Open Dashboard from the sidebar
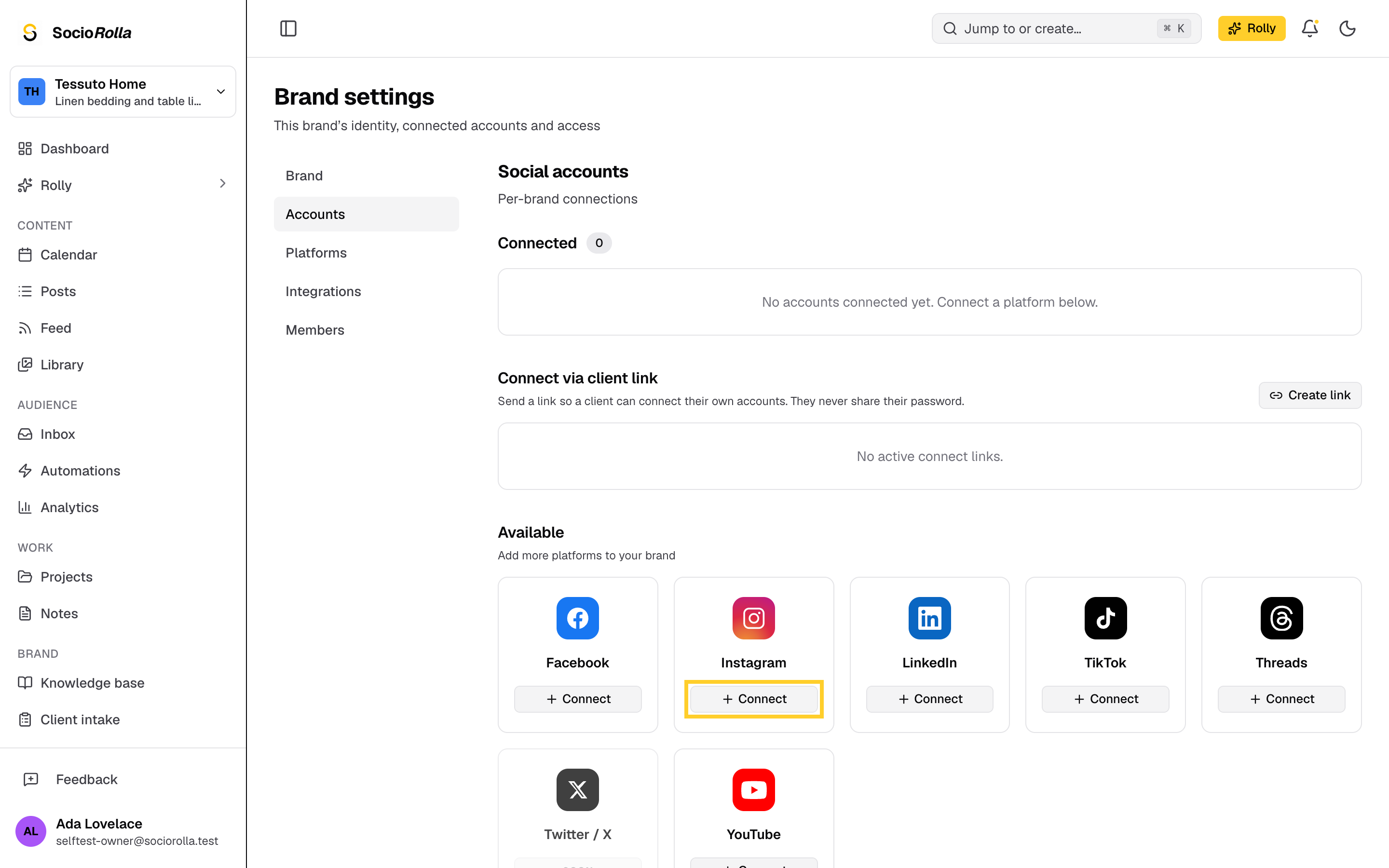The width and height of the screenshot is (1389, 868). pos(123,149)
